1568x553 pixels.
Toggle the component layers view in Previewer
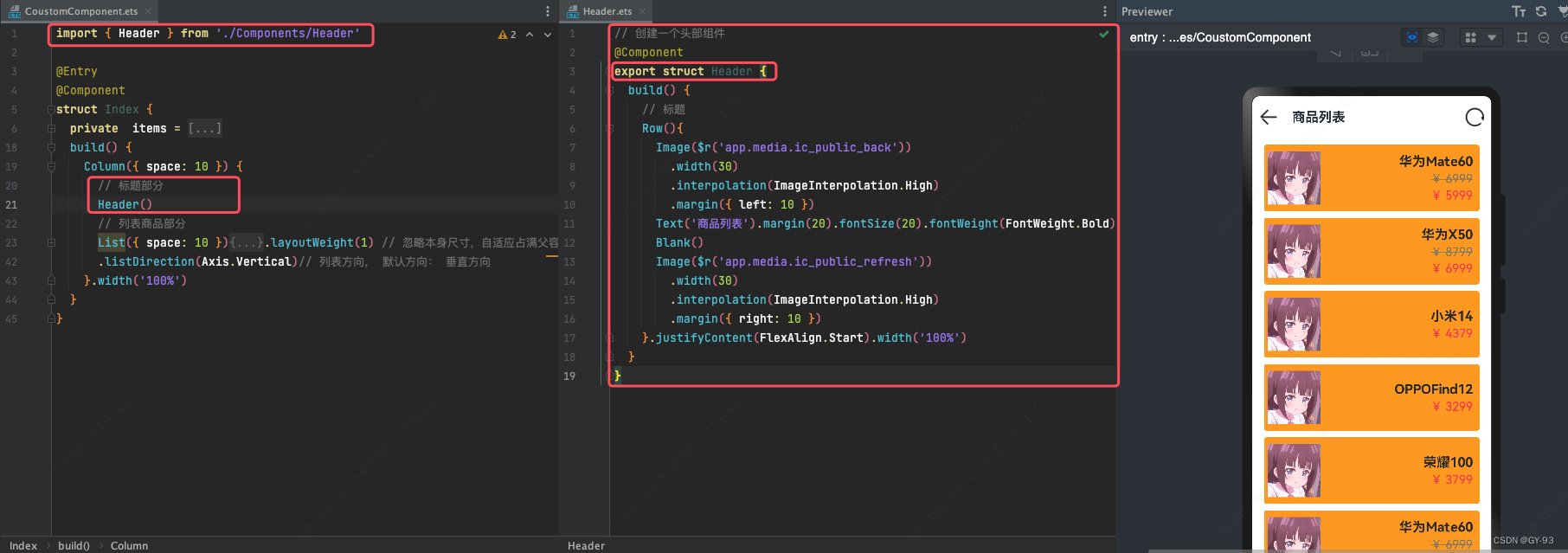point(1433,37)
